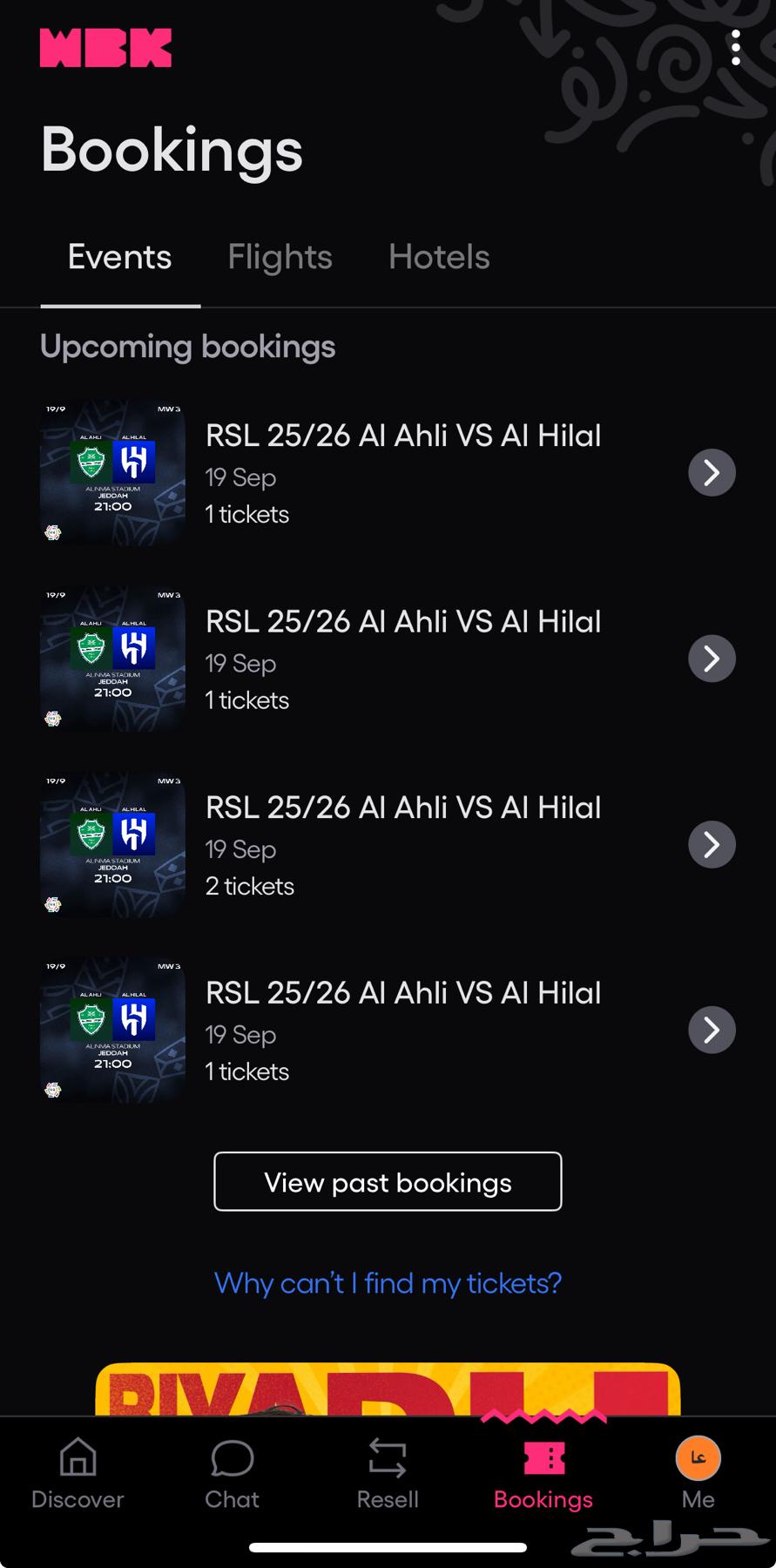
Task: Open the Chat bubble icon
Action: [x=232, y=1458]
